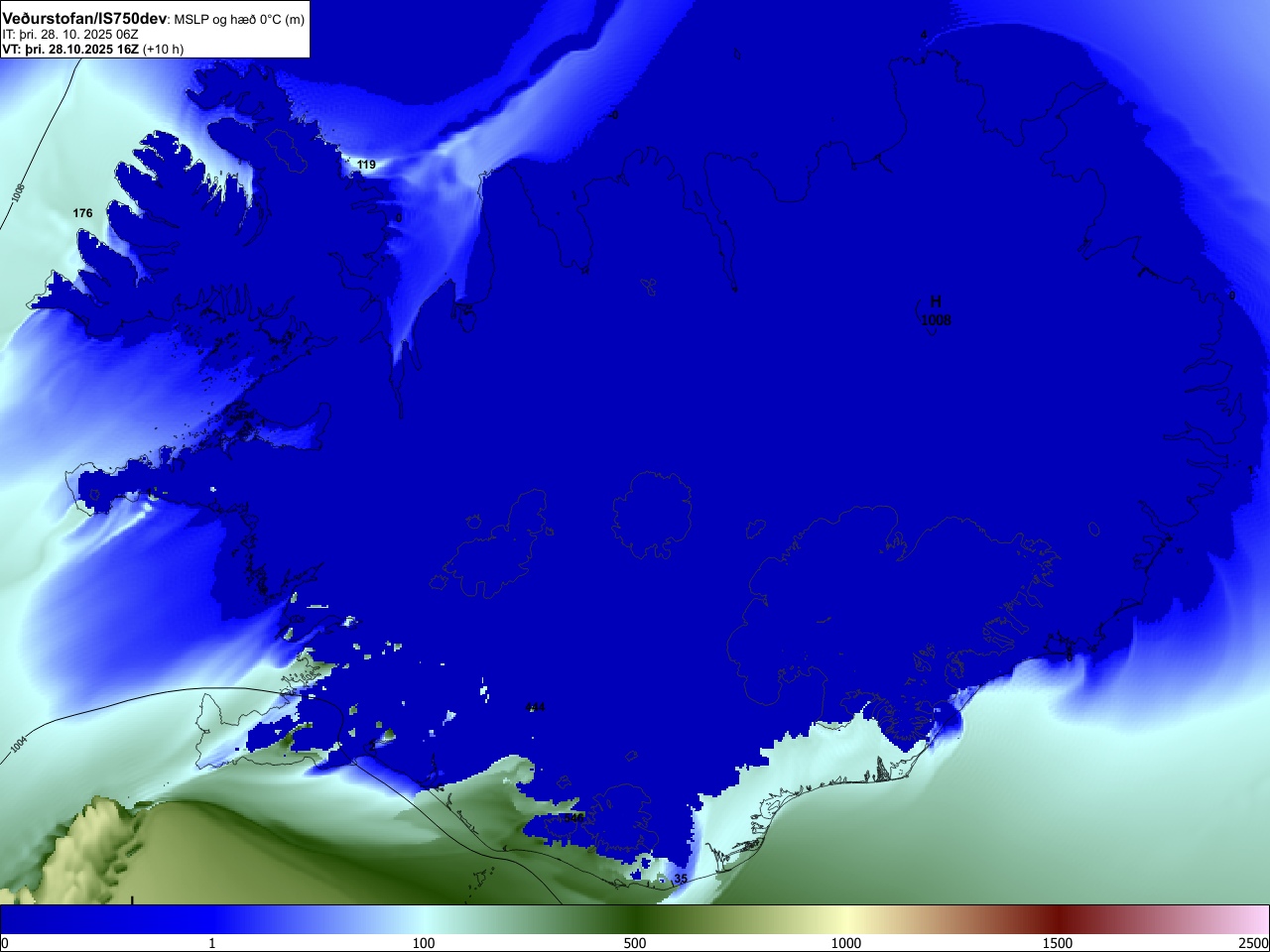
Task: Click the 35 value label on the south coast
Action: pos(681,879)
